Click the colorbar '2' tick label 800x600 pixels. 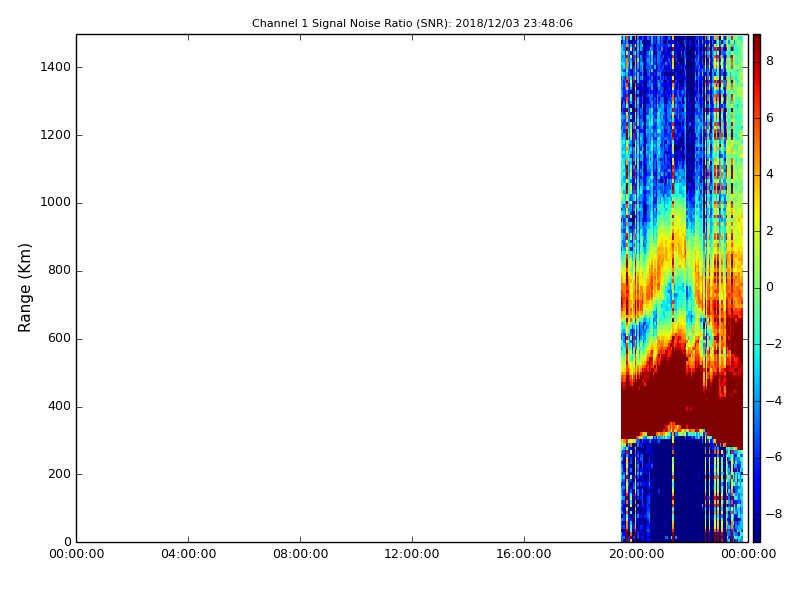770,231
